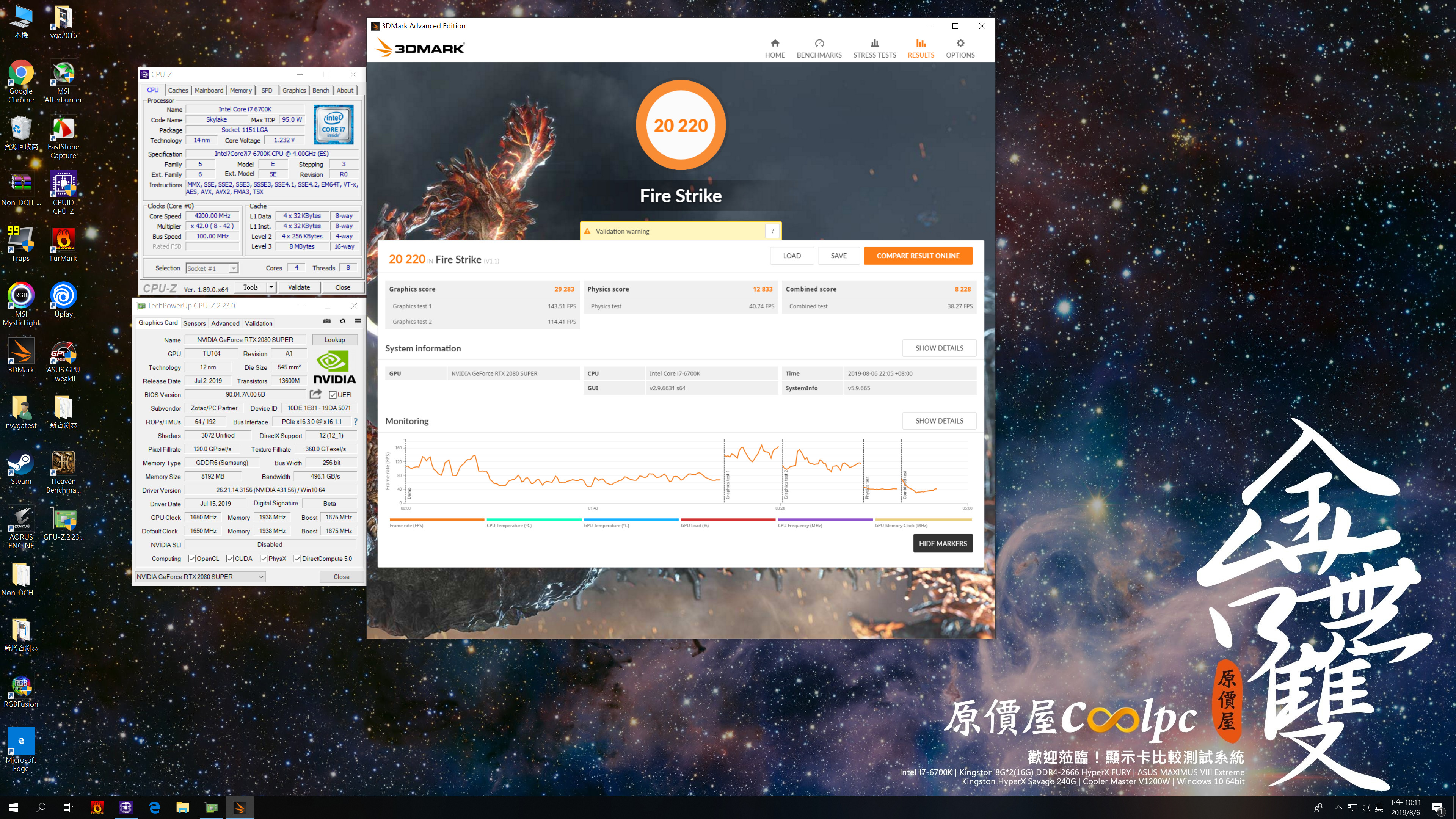This screenshot has width=1456, height=819.
Task: Switch to Caches tab in CPU-Z
Action: (x=177, y=91)
